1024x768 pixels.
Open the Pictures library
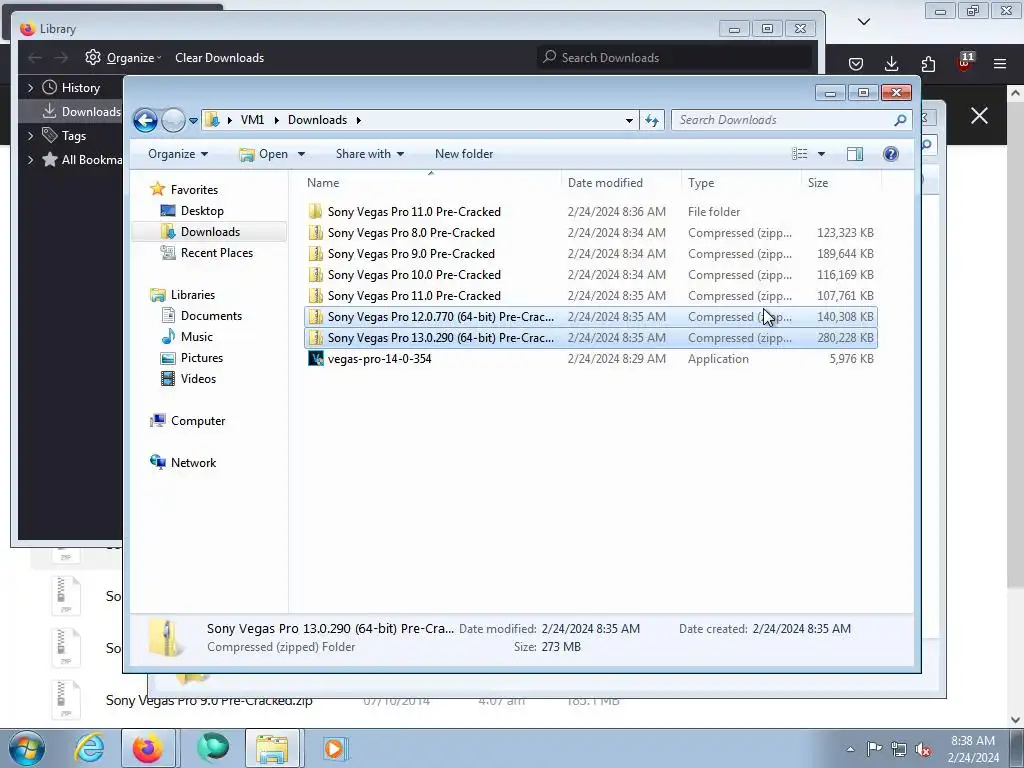click(x=201, y=358)
